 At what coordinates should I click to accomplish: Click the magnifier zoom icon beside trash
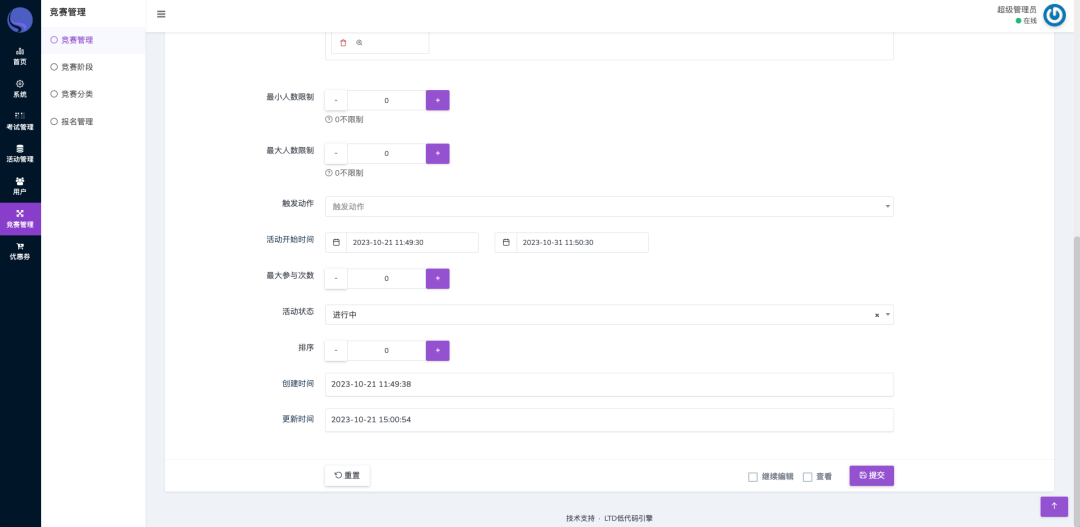click(359, 43)
